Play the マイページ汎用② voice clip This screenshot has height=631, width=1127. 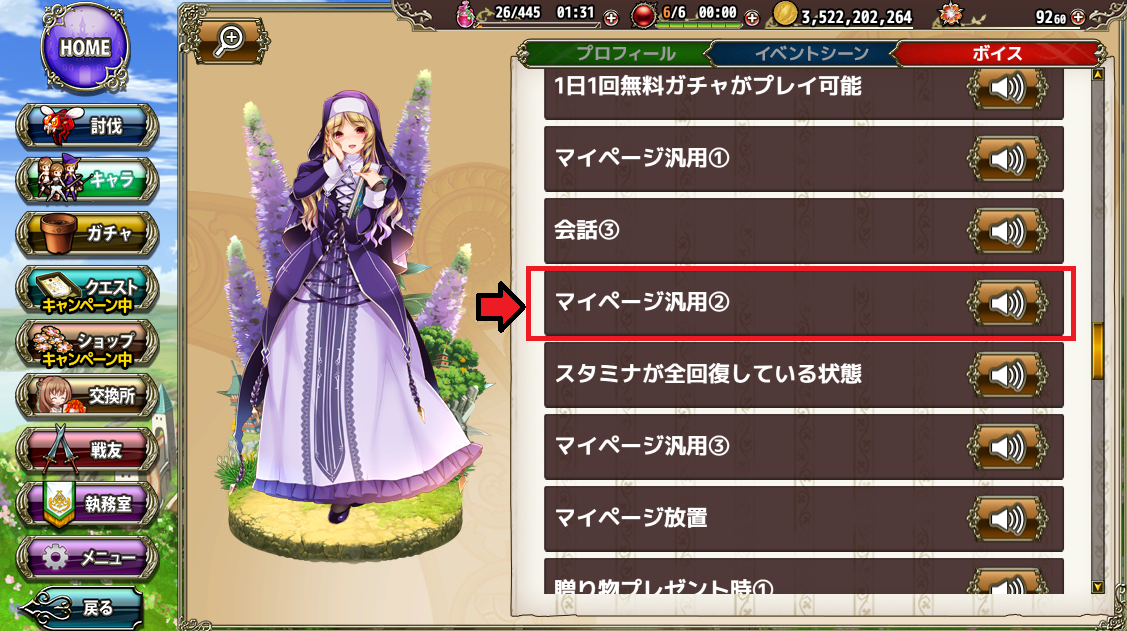point(1006,303)
